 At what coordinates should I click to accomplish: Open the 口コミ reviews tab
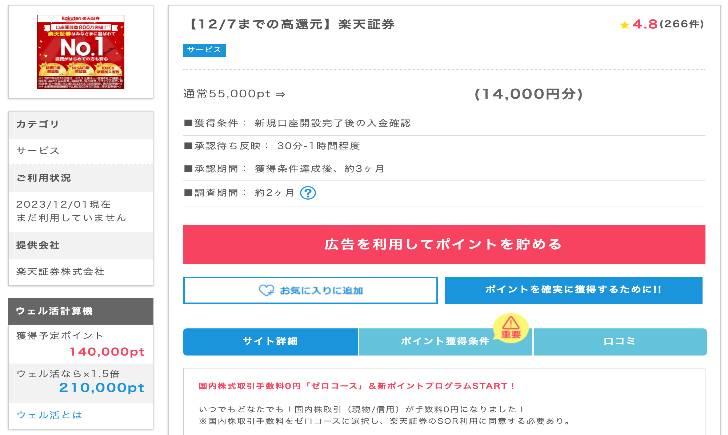tap(619, 342)
